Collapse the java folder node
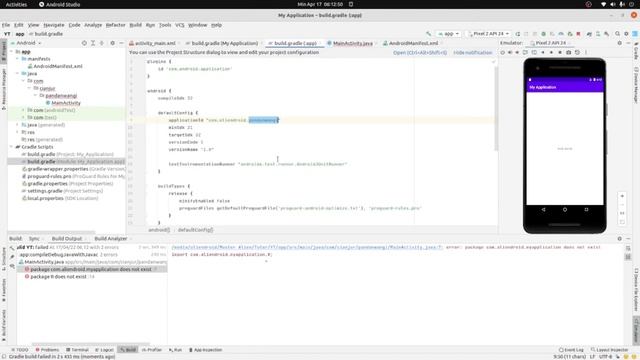The image size is (640, 360). click(x=18, y=73)
